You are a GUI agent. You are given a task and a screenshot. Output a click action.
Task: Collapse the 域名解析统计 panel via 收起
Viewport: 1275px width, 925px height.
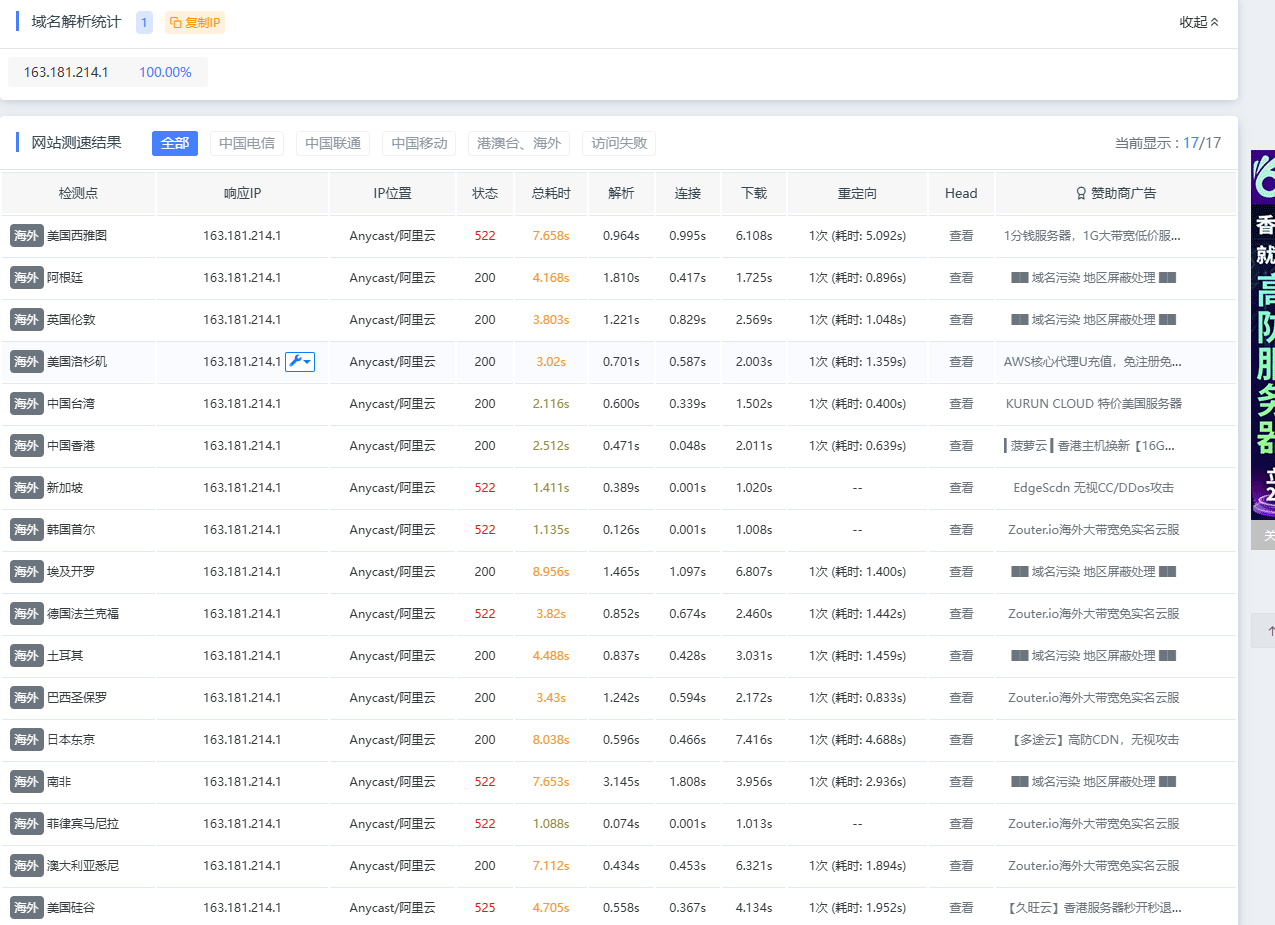1197,21
